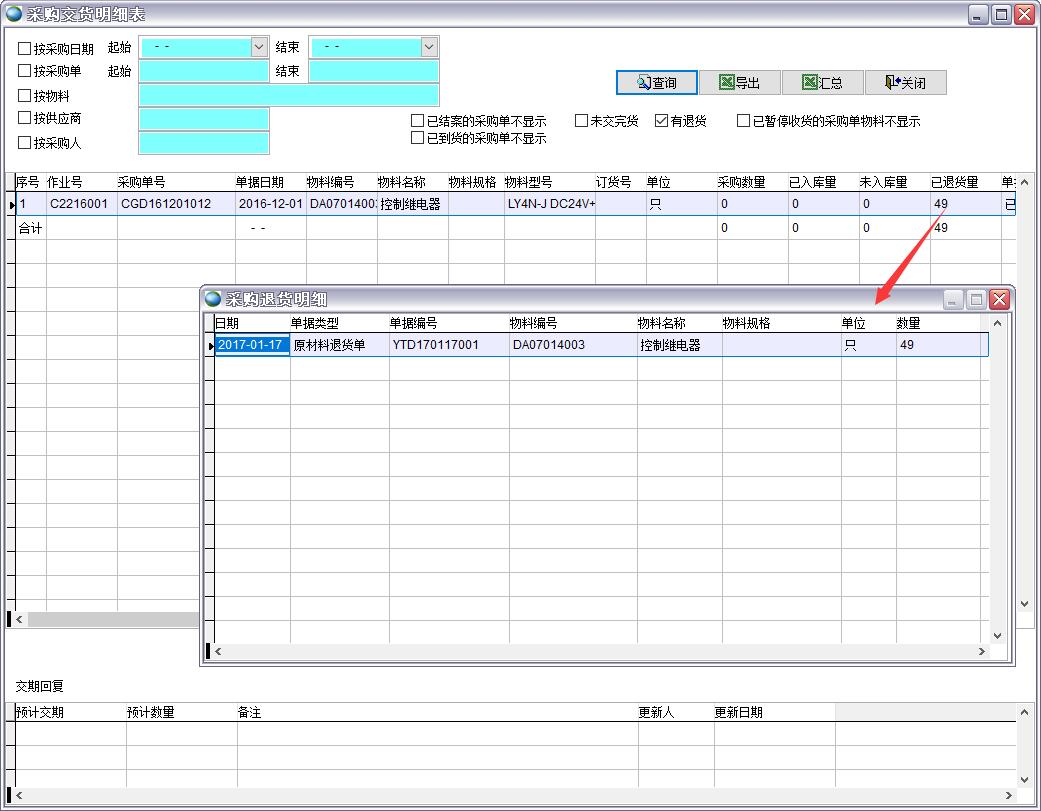This screenshot has height=811, width=1041.
Task: Click the 单据编号 column header in popup
Action: click(413, 323)
